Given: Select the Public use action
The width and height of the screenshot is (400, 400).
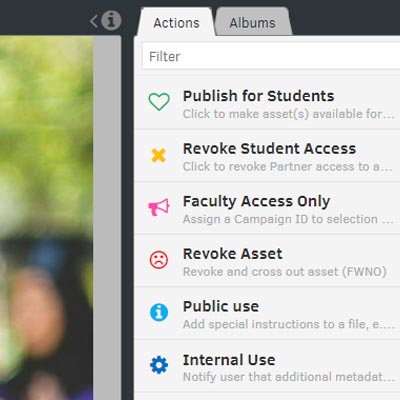Looking at the screenshot, I should [x=267, y=313].
